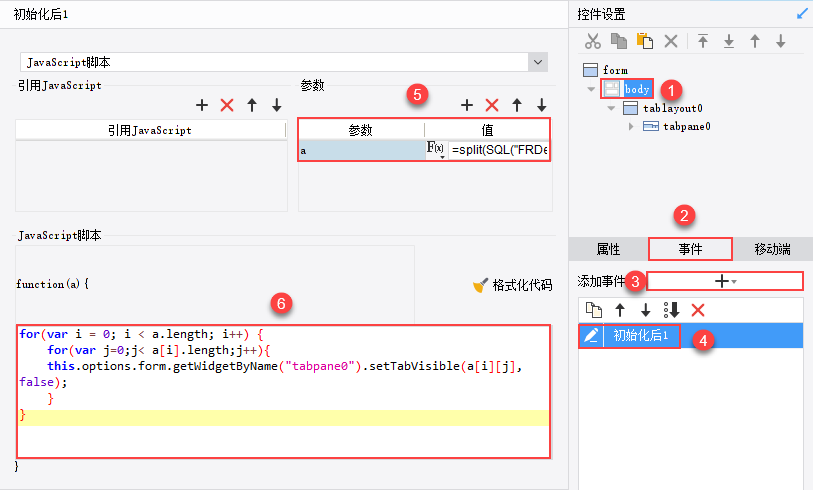Move event up in event list toolbar
The image size is (813, 490).
[x=620, y=310]
